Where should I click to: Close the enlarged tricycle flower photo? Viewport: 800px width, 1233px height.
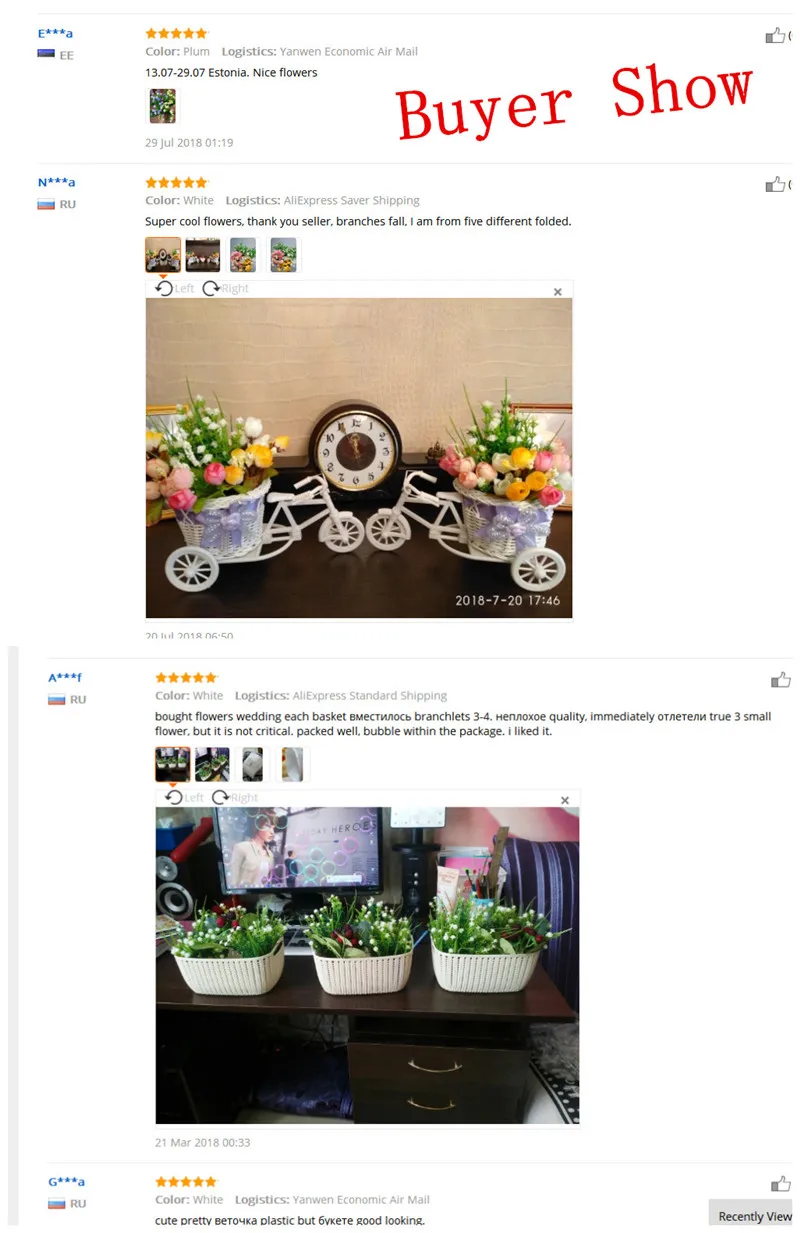(558, 292)
